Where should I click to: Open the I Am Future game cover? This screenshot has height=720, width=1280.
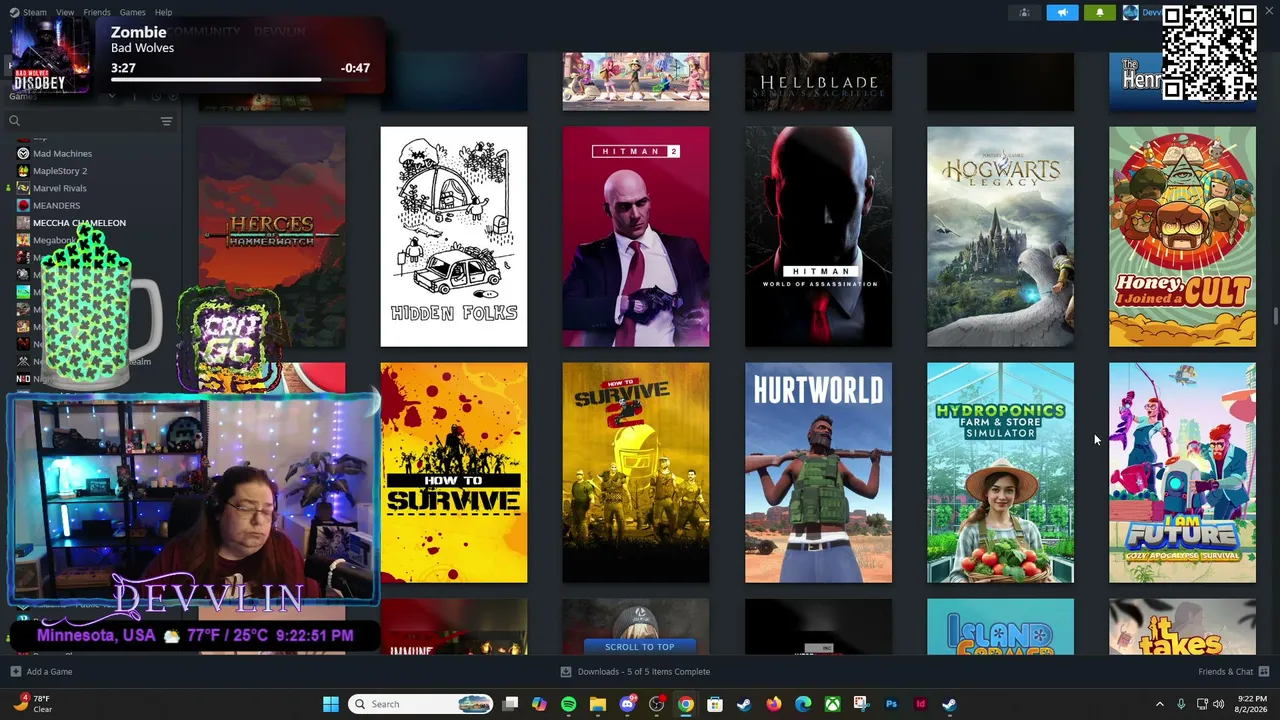1182,472
